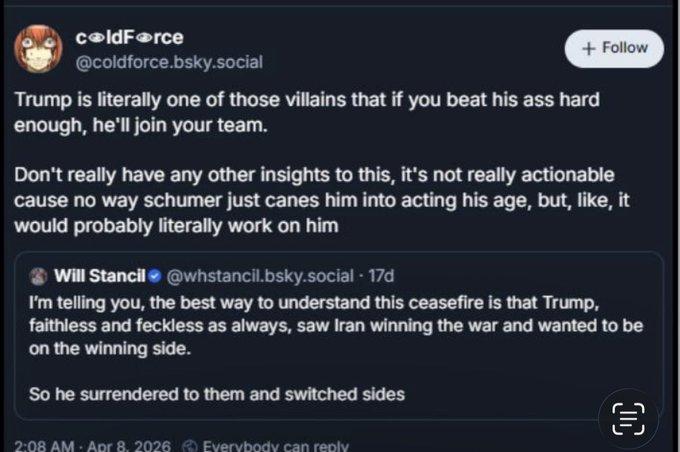Follow the coldforce account
Viewport: 680px width, 452px height.
pos(613,48)
